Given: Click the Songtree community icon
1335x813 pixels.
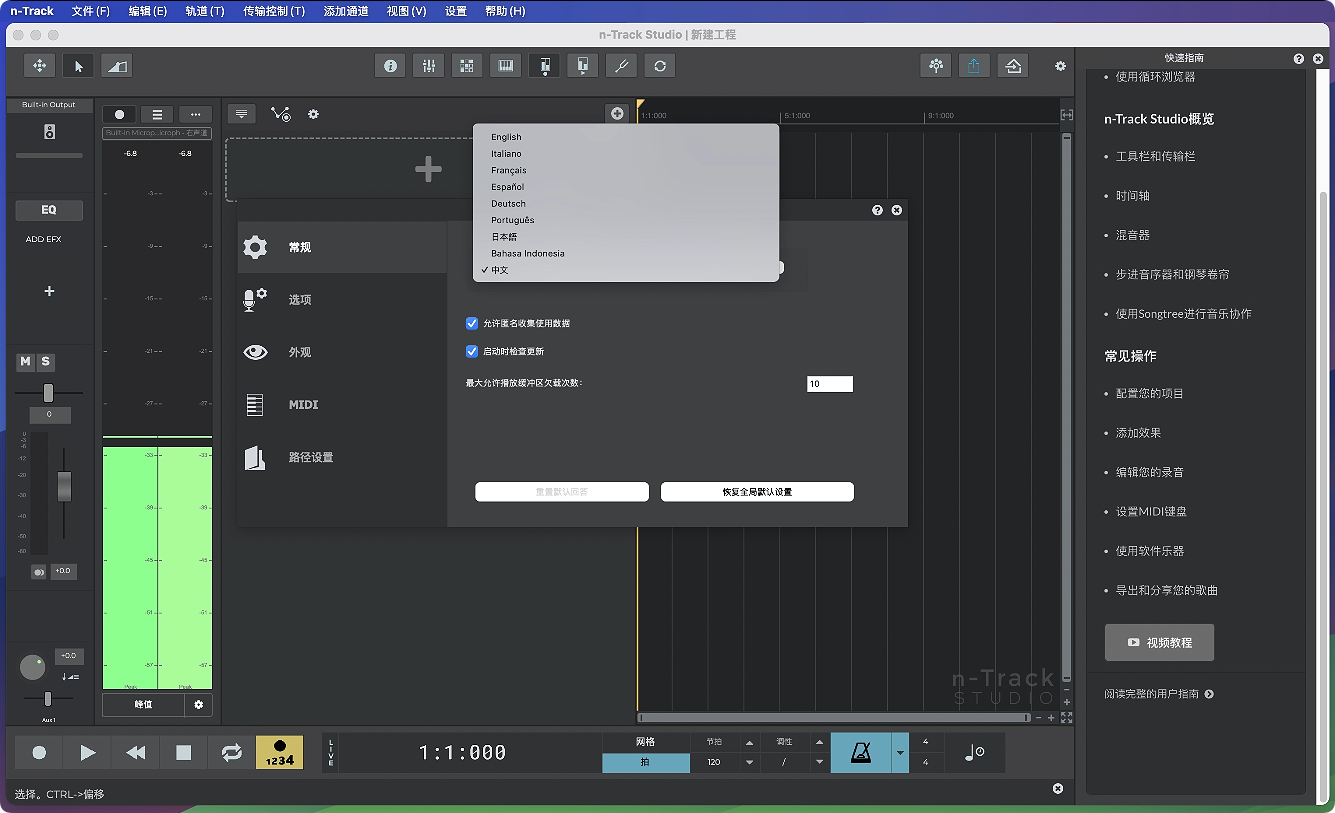Looking at the screenshot, I should pyautogui.click(x=936, y=66).
